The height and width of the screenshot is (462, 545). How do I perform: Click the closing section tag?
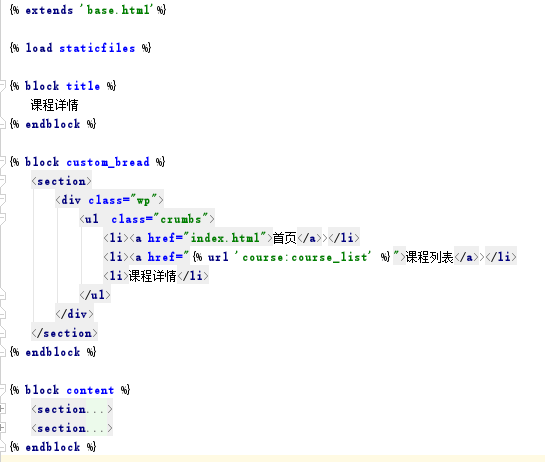click(x=64, y=333)
